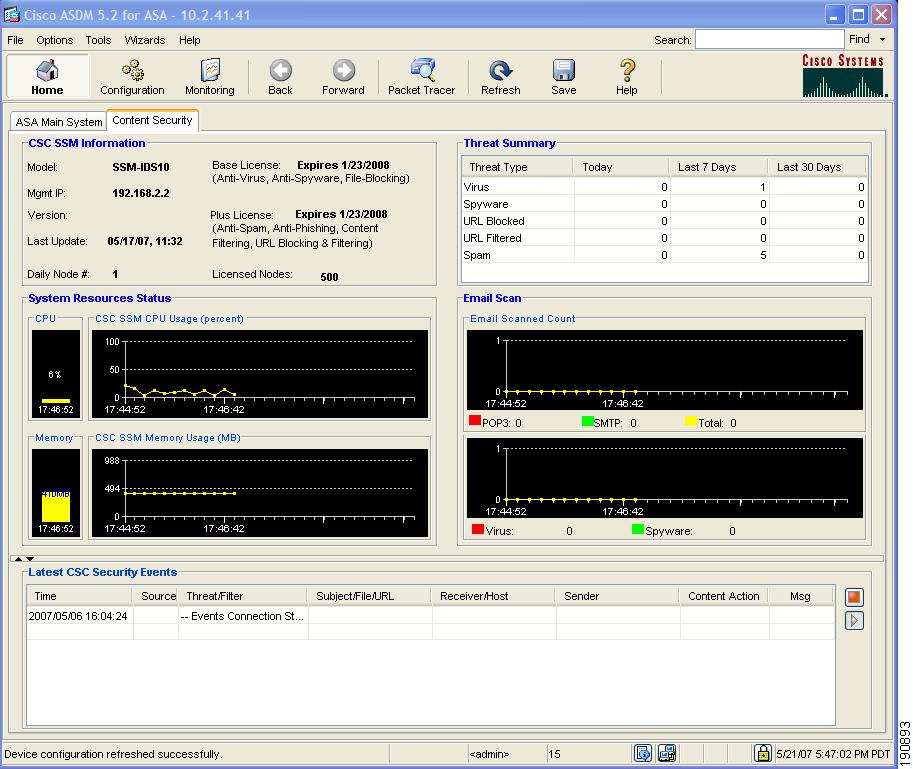Open the Wizards menu
This screenshot has height=769, width=913.
[x=145, y=40]
